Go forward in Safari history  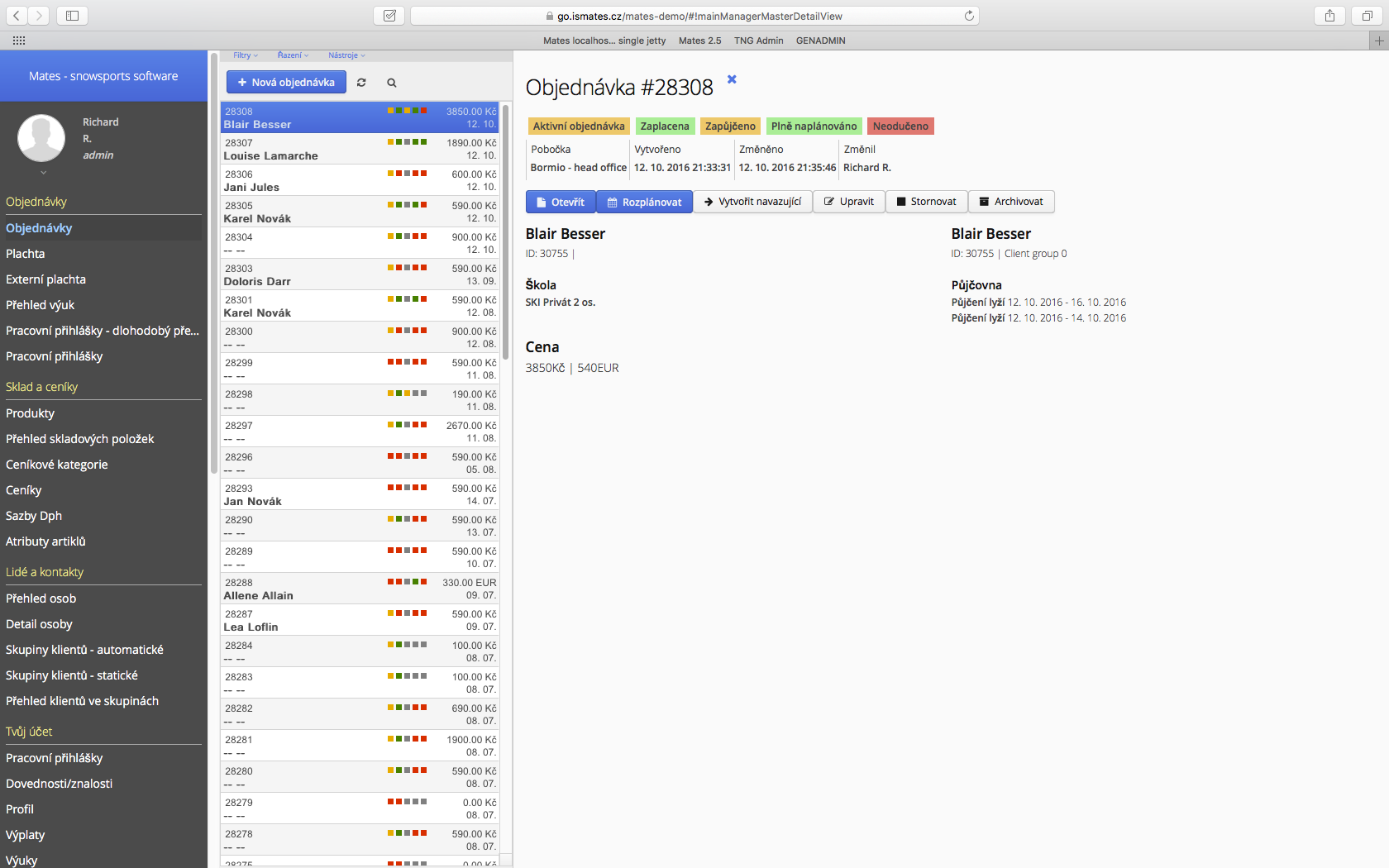[x=39, y=16]
